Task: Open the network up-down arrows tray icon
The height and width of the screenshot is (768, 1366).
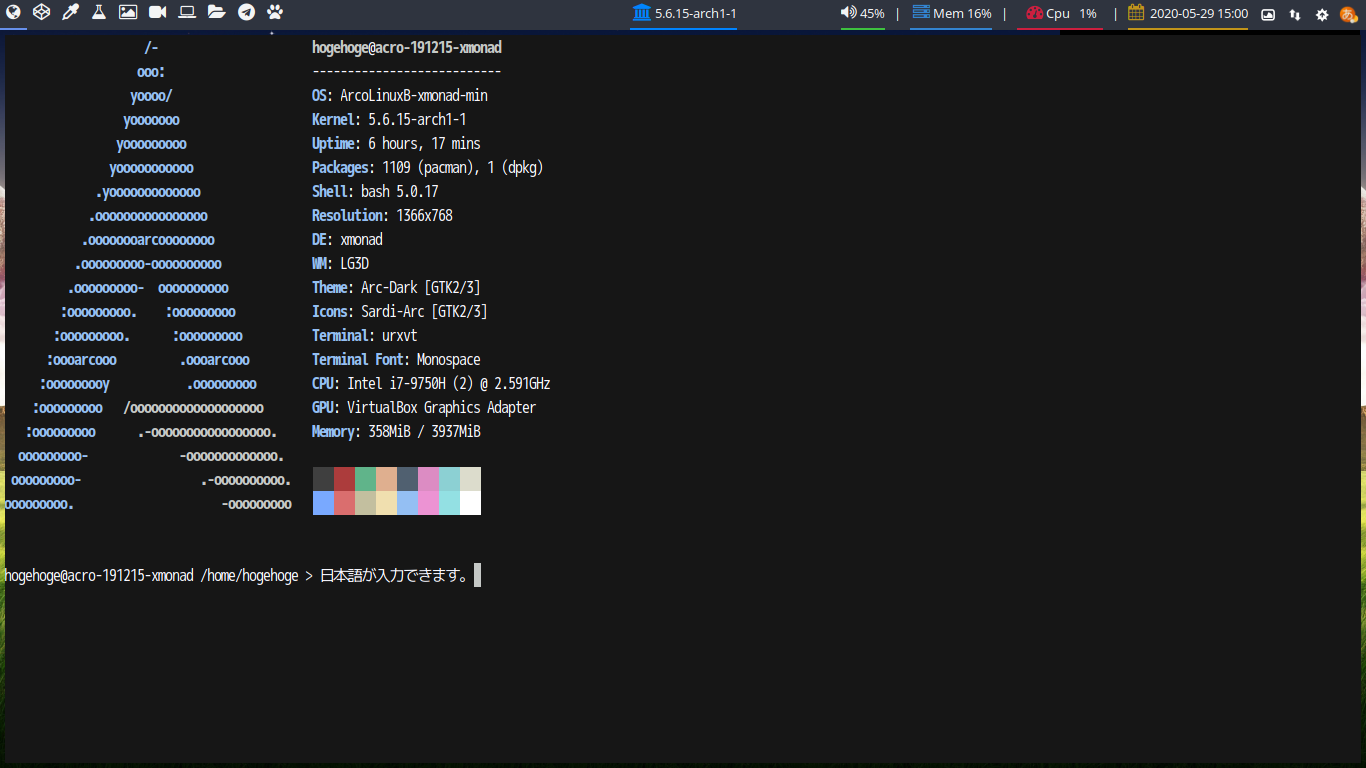Action: (1295, 14)
